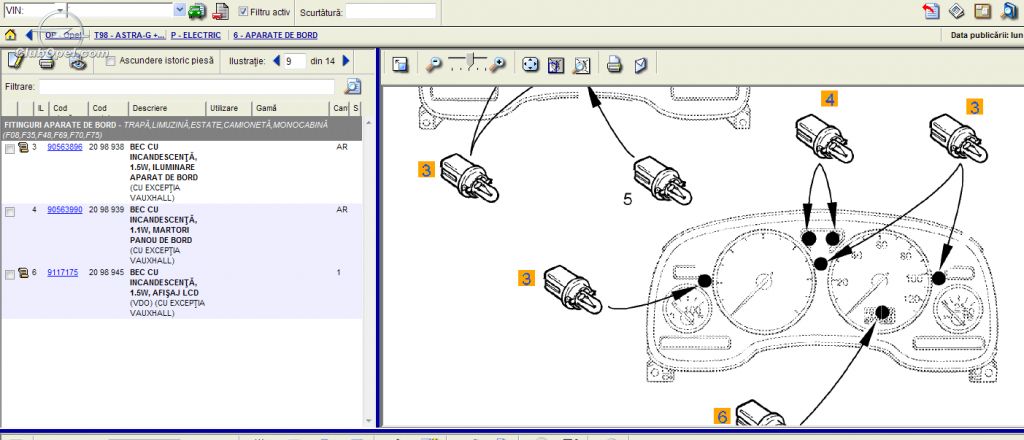
Task: Click the magnifier over drawing icon
Action: (x=581, y=64)
